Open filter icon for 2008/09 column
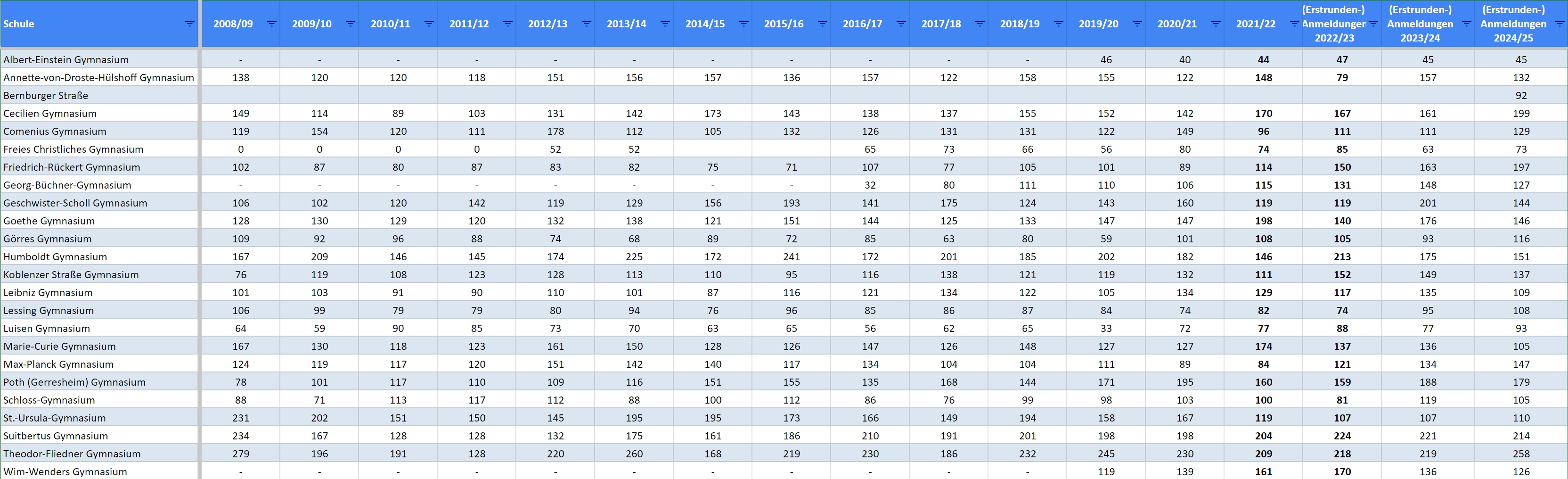This screenshot has width=1568, height=479. pyautogui.click(x=271, y=24)
